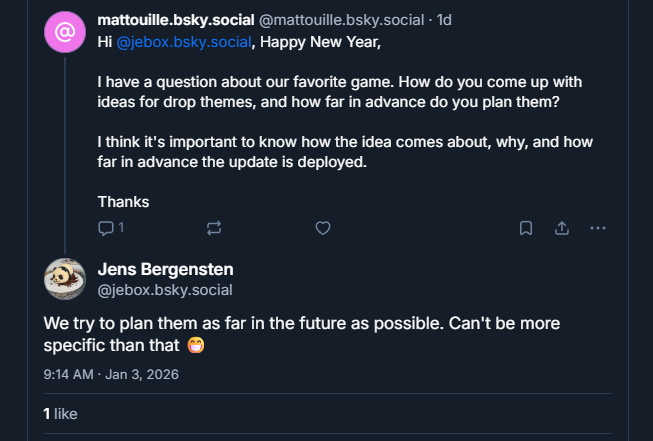Bookmark mattouille's post

pyautogui.click(x=525, y=228)
